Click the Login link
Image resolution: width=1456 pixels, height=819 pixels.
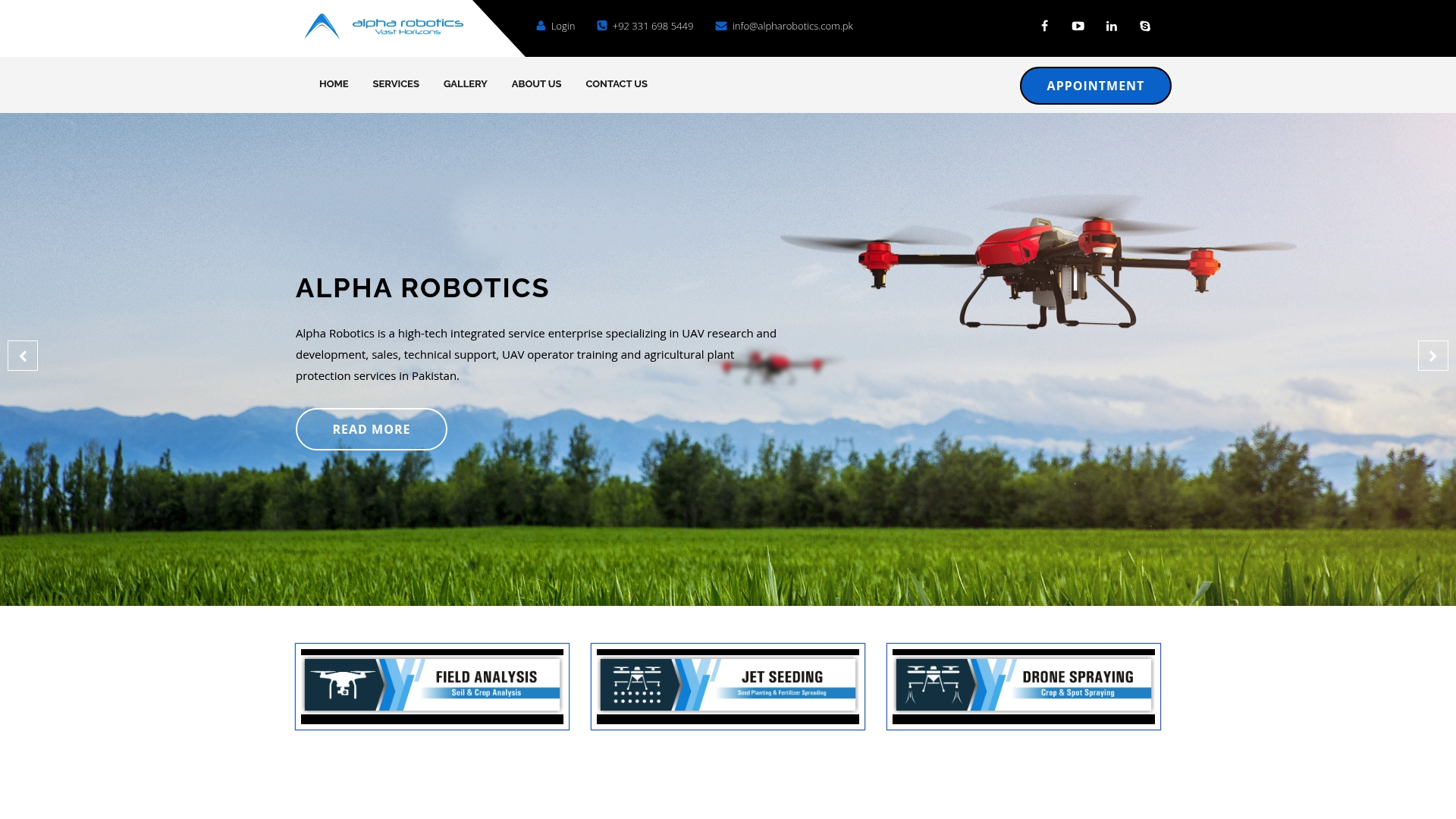click(x=563, y=26)
